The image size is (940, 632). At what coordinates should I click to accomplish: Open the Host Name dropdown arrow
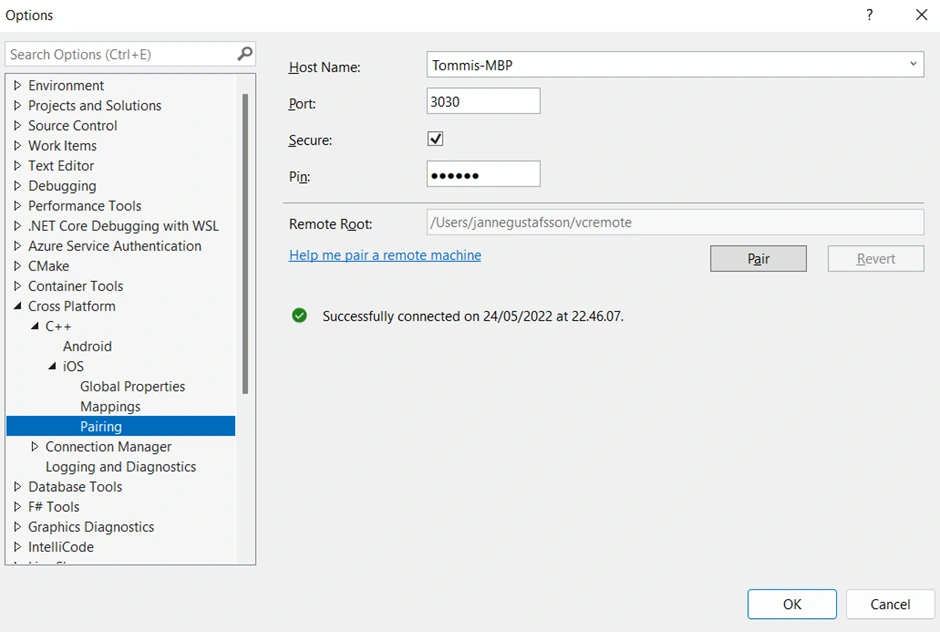912,65
